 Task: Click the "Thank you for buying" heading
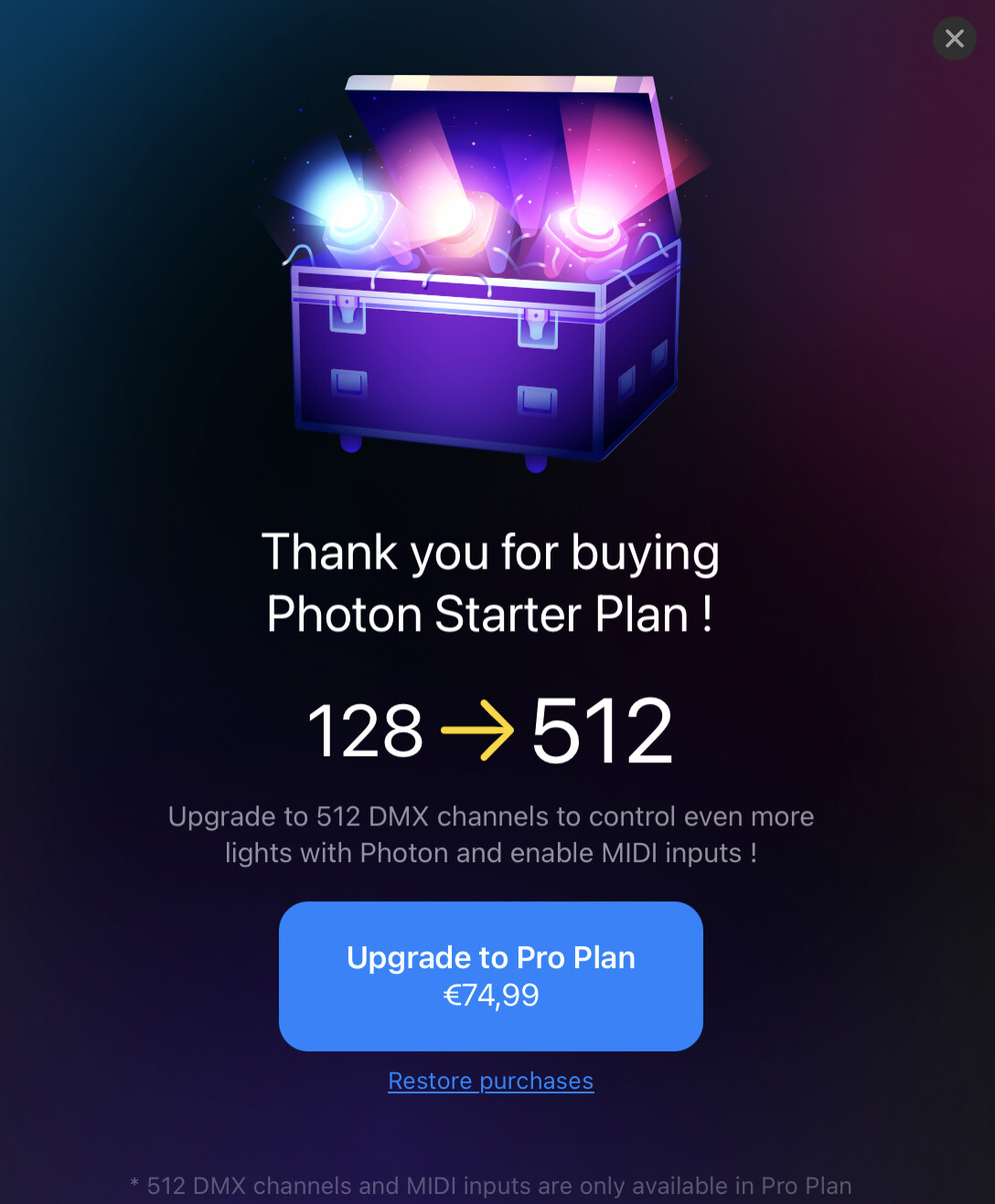[x=491, y=554]
